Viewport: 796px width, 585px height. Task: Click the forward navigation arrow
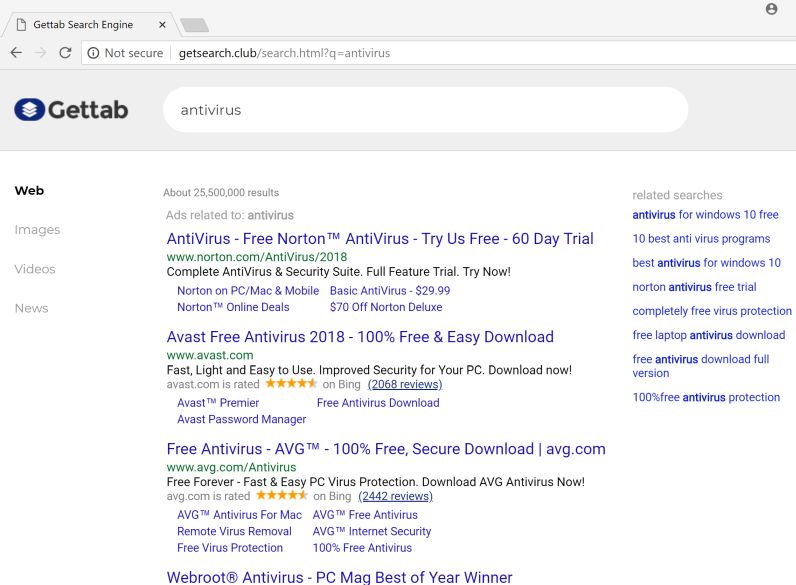(x=40, y=53)
